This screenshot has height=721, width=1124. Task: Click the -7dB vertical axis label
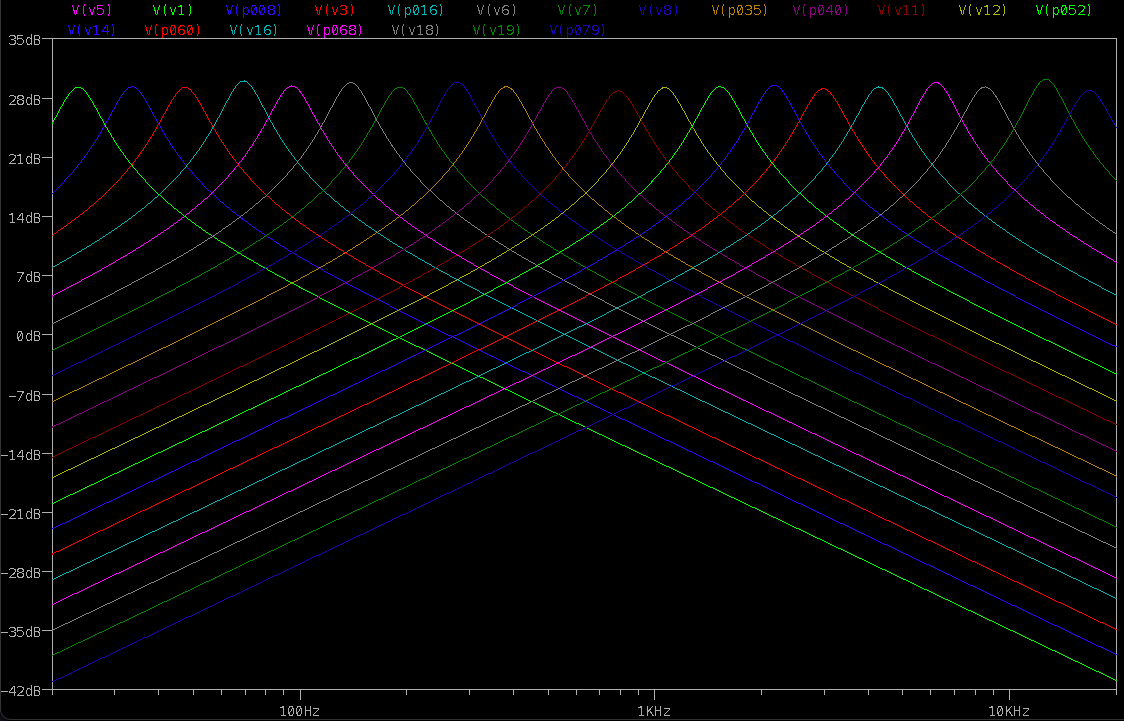pyautogui.click(x=24, y=396)
